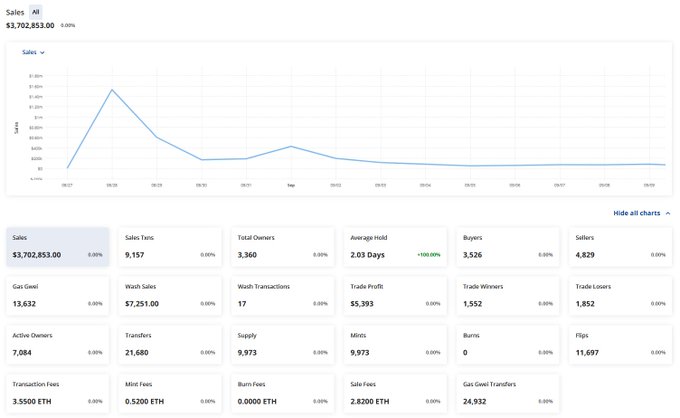
Task: Select the Supply metric card
Action: (282, 345)
